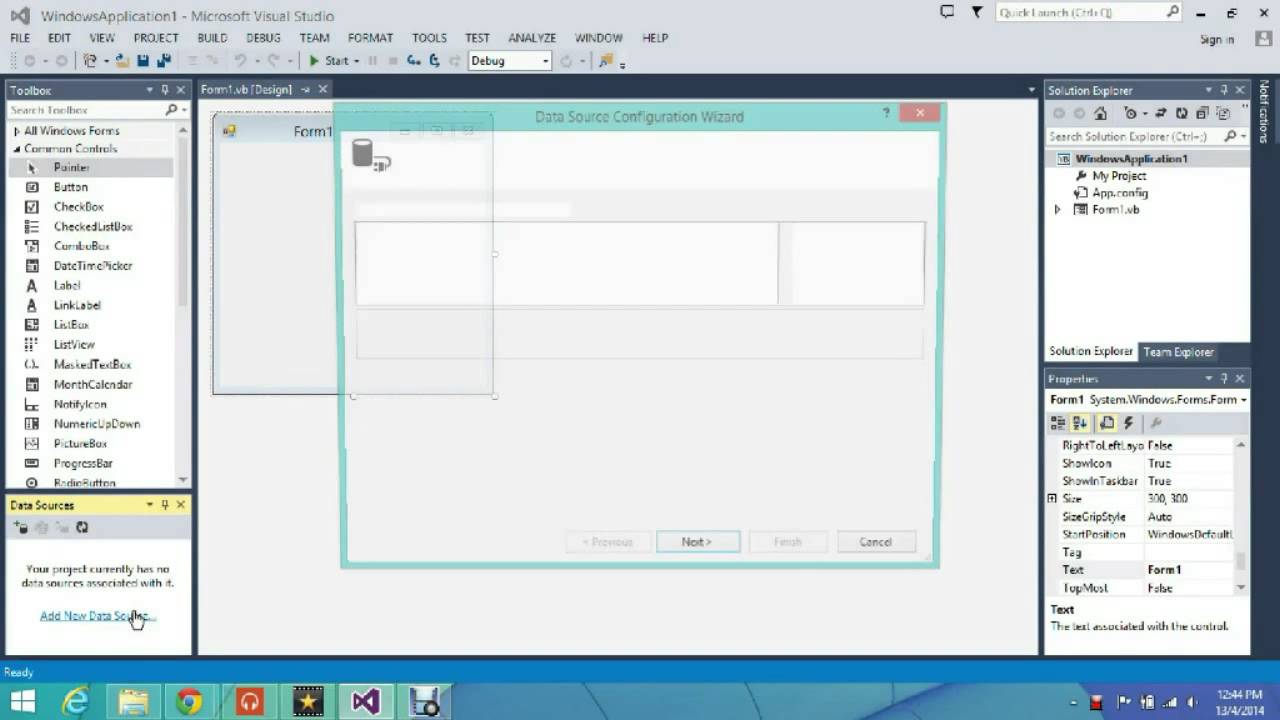Open the Toolbox window options dropdown arrow
This screenshot has width=1280, height=720.
pyautogui.click(x=149, y=90)
